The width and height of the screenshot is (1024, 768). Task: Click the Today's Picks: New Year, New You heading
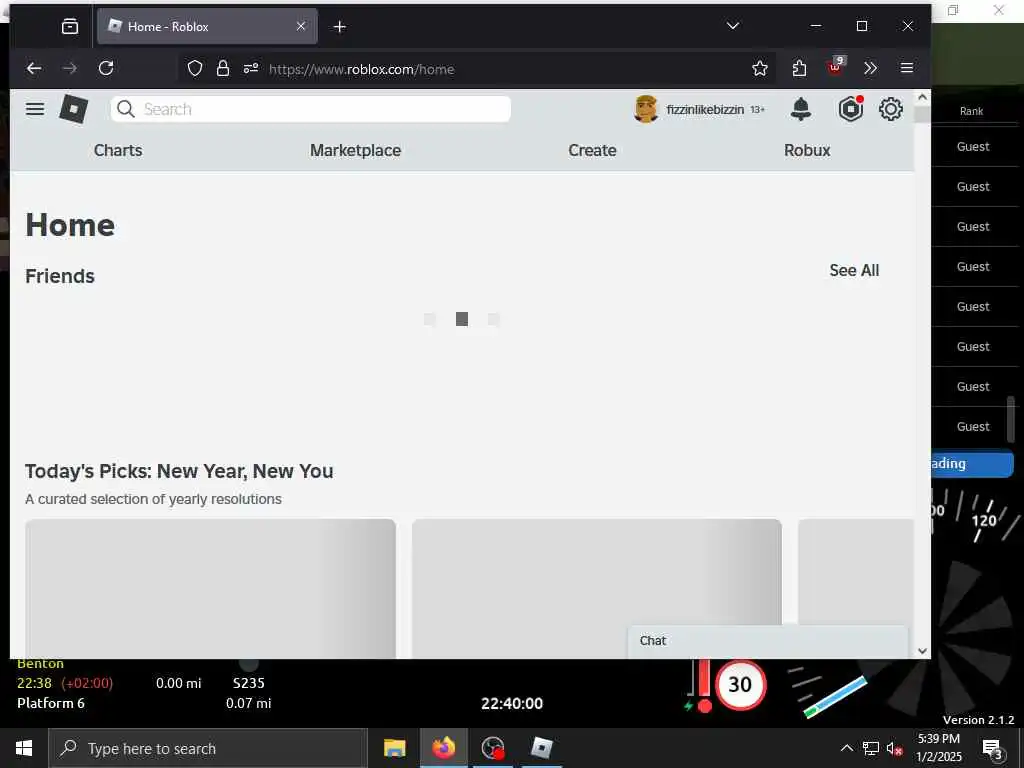179,472
